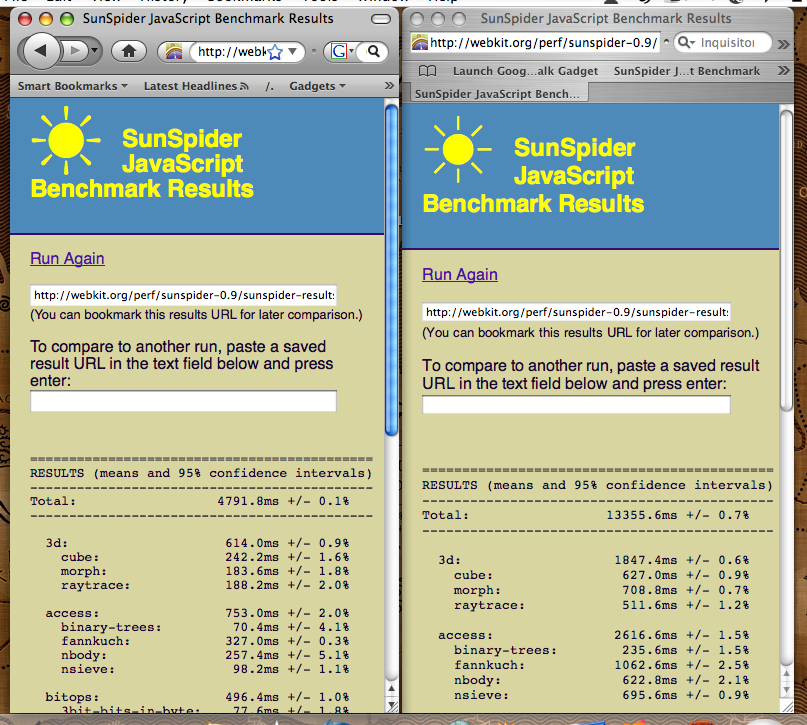Click the site favicon in the left address bar
The height and width of the screenshot is (725, 807).
pos(174,51)
